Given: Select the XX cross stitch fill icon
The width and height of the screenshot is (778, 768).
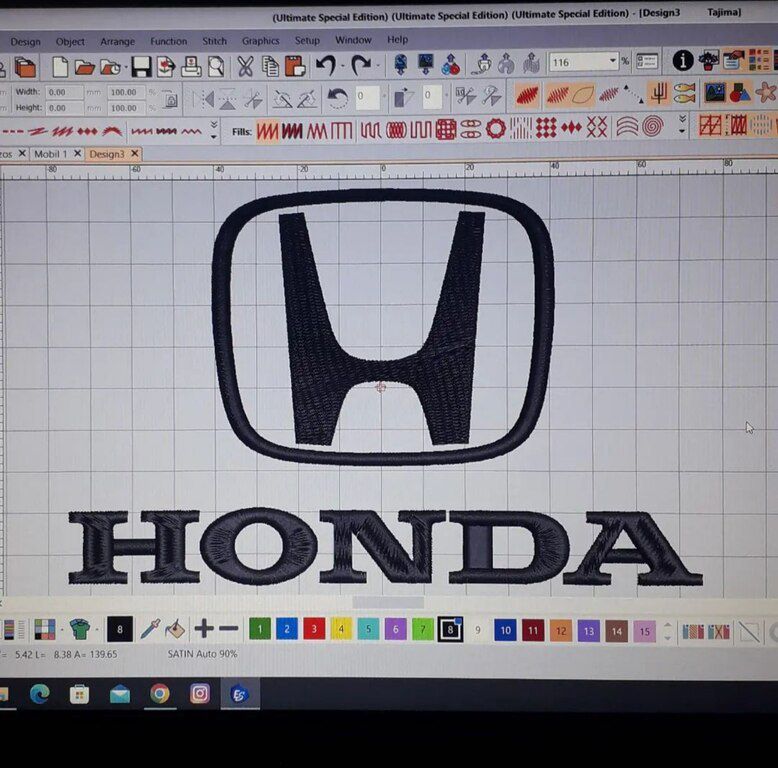Looking at the screenshot, I should click(x=596, y=127).
